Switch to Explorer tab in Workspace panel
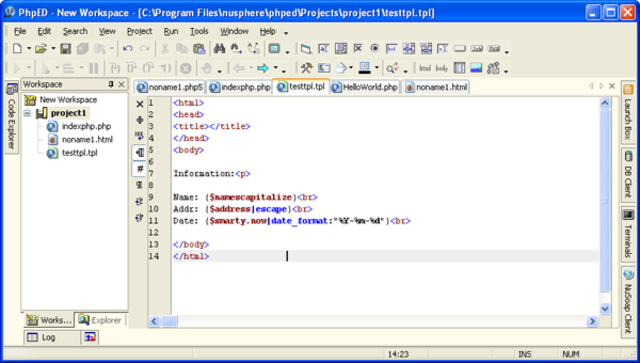 [x=100, y=320]
